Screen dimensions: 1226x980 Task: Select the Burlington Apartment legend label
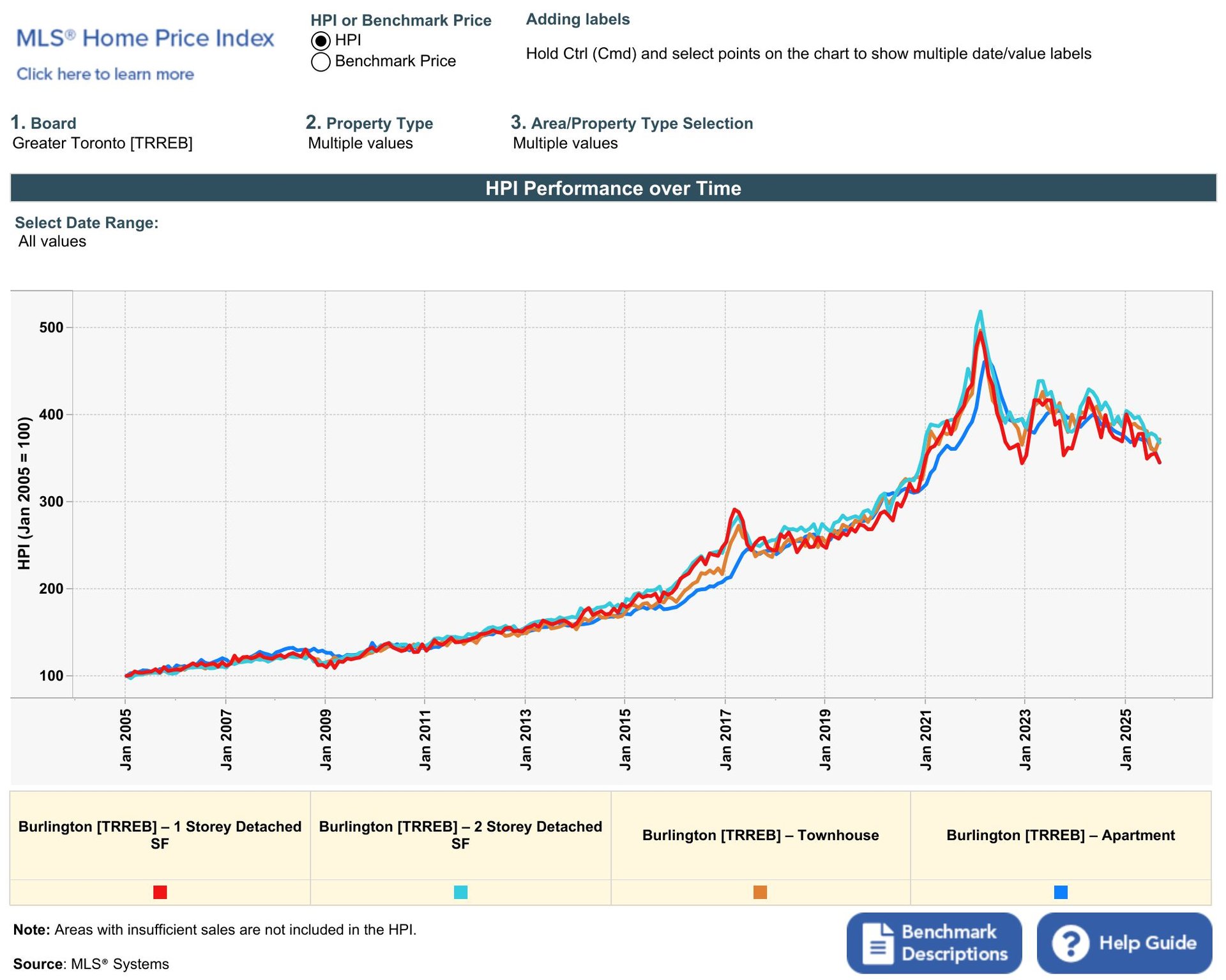click(1060, 835)
